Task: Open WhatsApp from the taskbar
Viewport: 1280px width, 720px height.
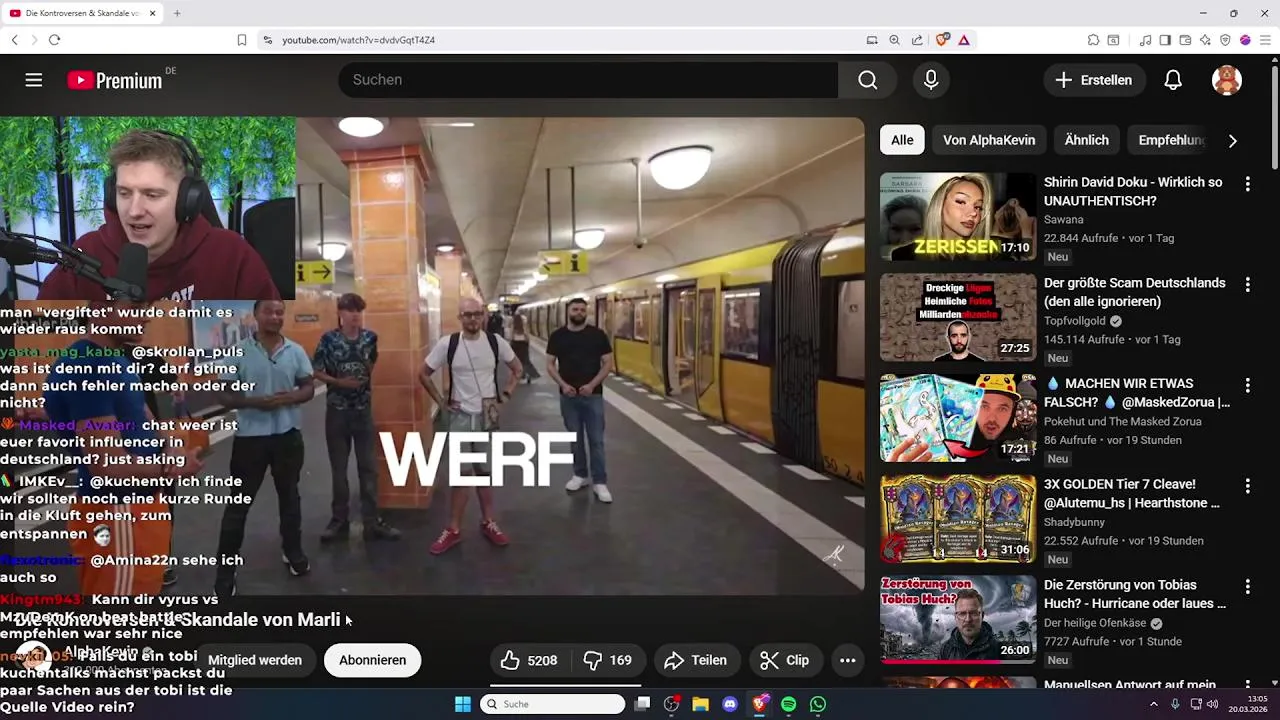Action: click(818, 704)
